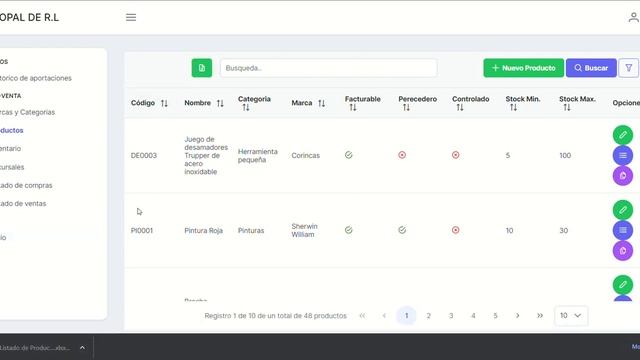The image size is (640, 360).
Task: Sort by Código column arrows
Action: click(164, 103)
